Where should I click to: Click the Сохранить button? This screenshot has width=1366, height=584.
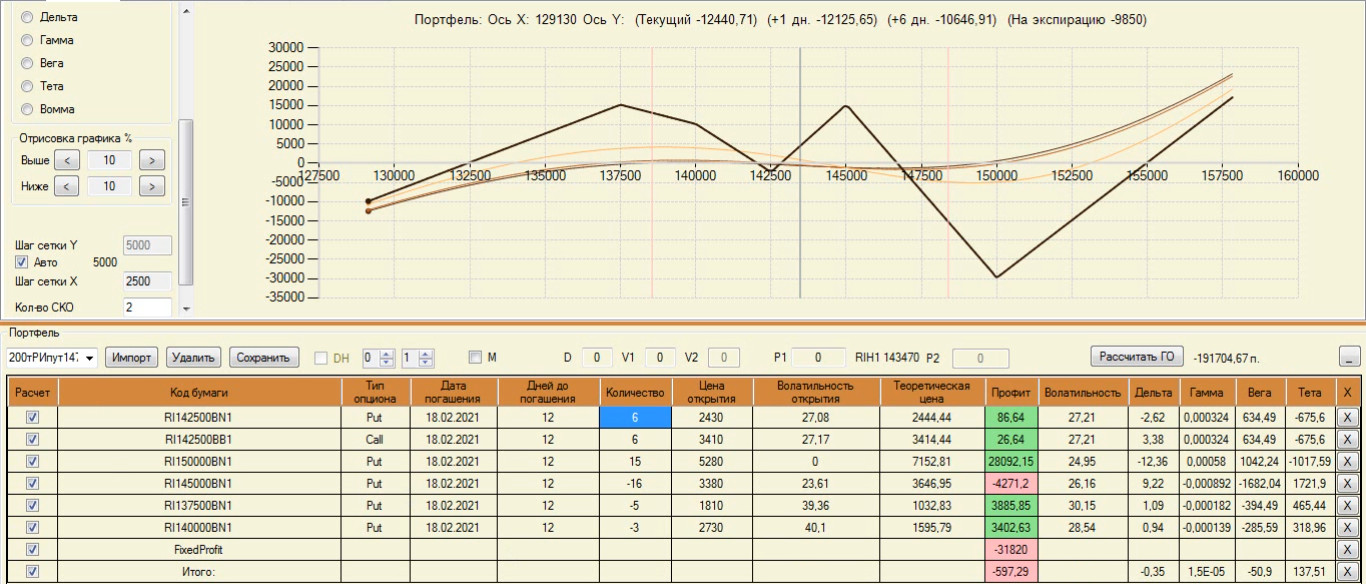[264, 357]
